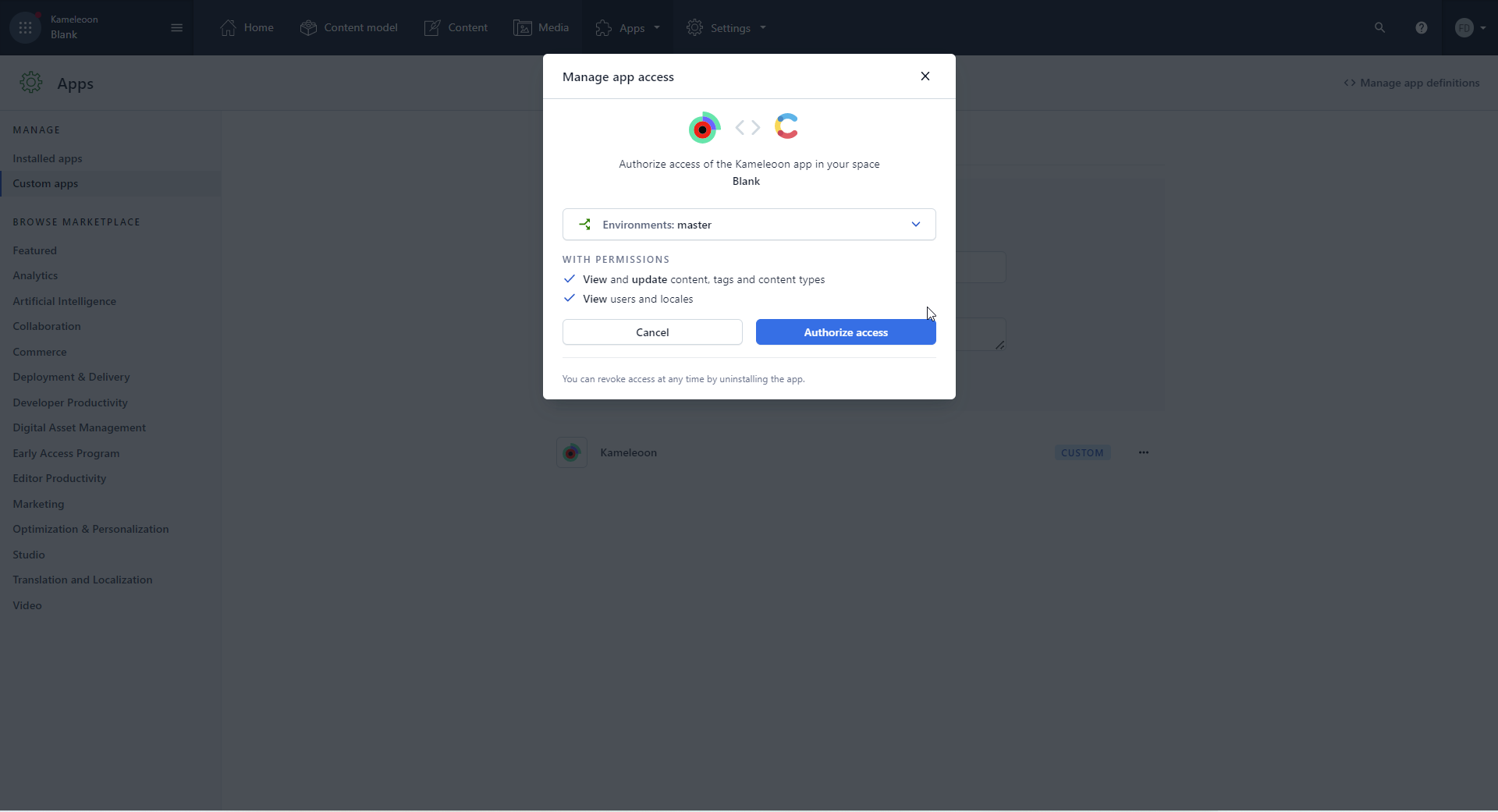This screenshot has height=812, width=1498.
Task: Browse Translation and Localization category
Action: [x=83, y=580]
